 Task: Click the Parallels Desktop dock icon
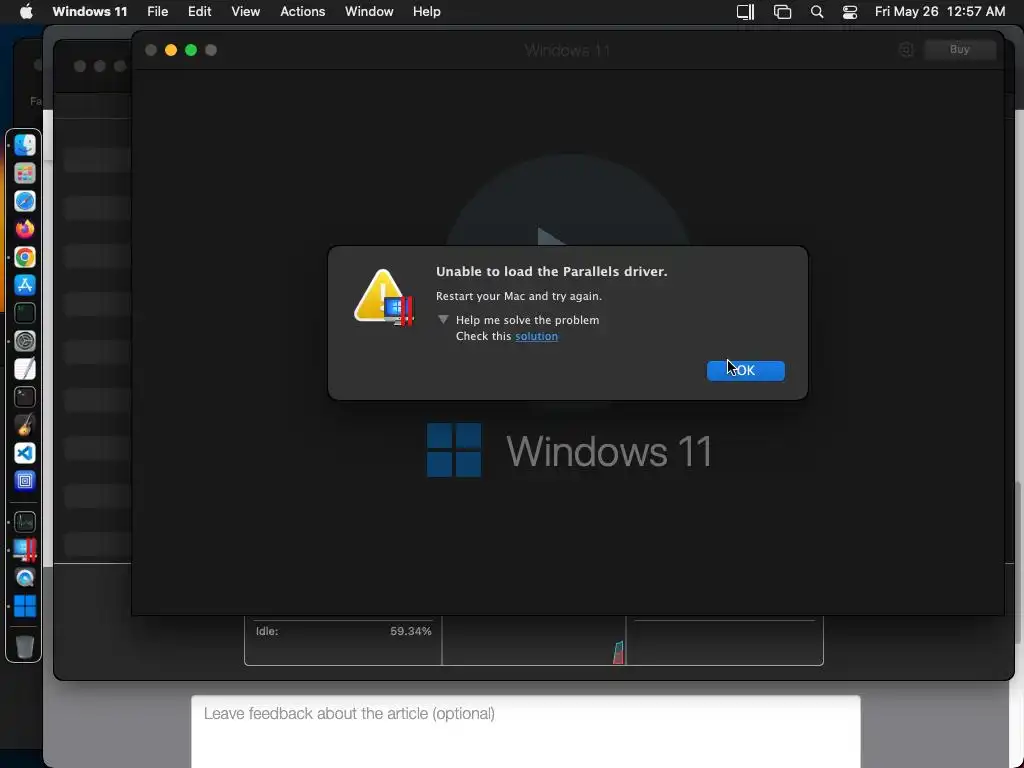(x=25, y=550)
